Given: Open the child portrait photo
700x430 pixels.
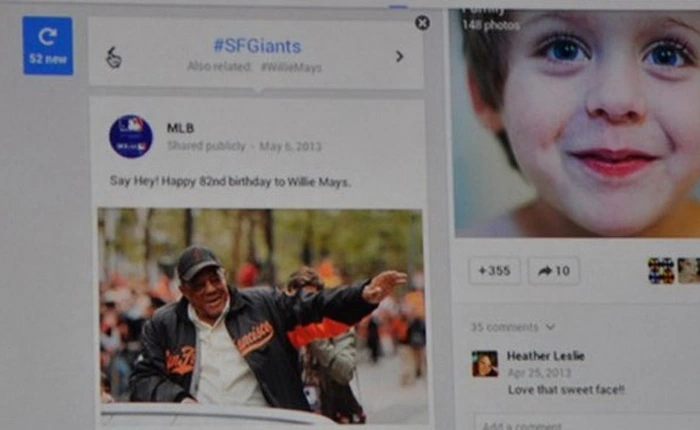Looking at the screenshot, I should pos(577,123).
